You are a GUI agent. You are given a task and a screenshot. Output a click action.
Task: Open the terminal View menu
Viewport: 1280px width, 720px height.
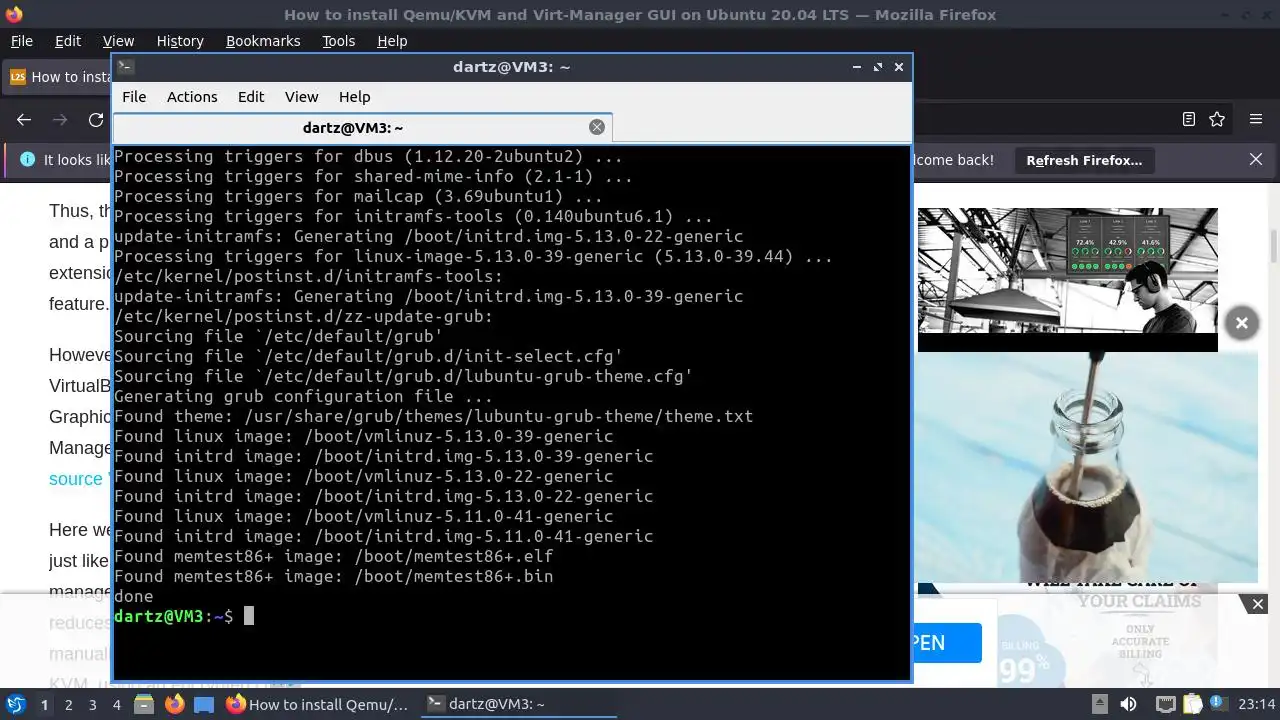pos(301,97)
